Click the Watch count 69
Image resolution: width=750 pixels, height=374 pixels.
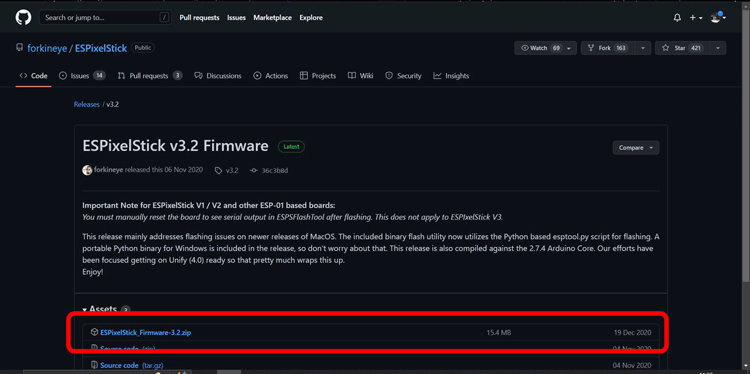pyautogui.click(x=556, y=48)
